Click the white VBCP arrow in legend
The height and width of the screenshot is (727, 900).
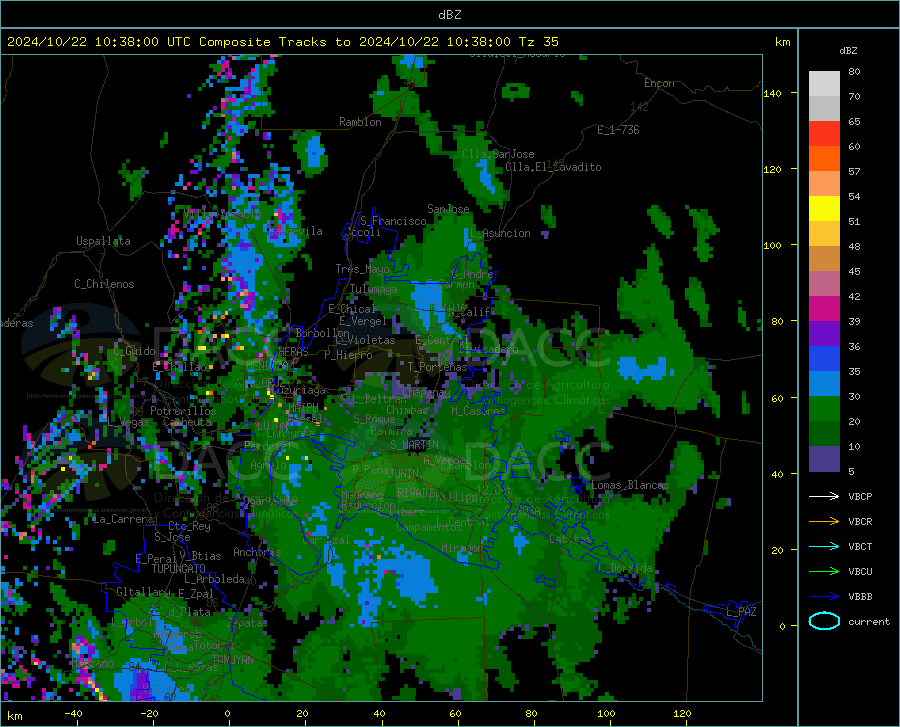824,496
